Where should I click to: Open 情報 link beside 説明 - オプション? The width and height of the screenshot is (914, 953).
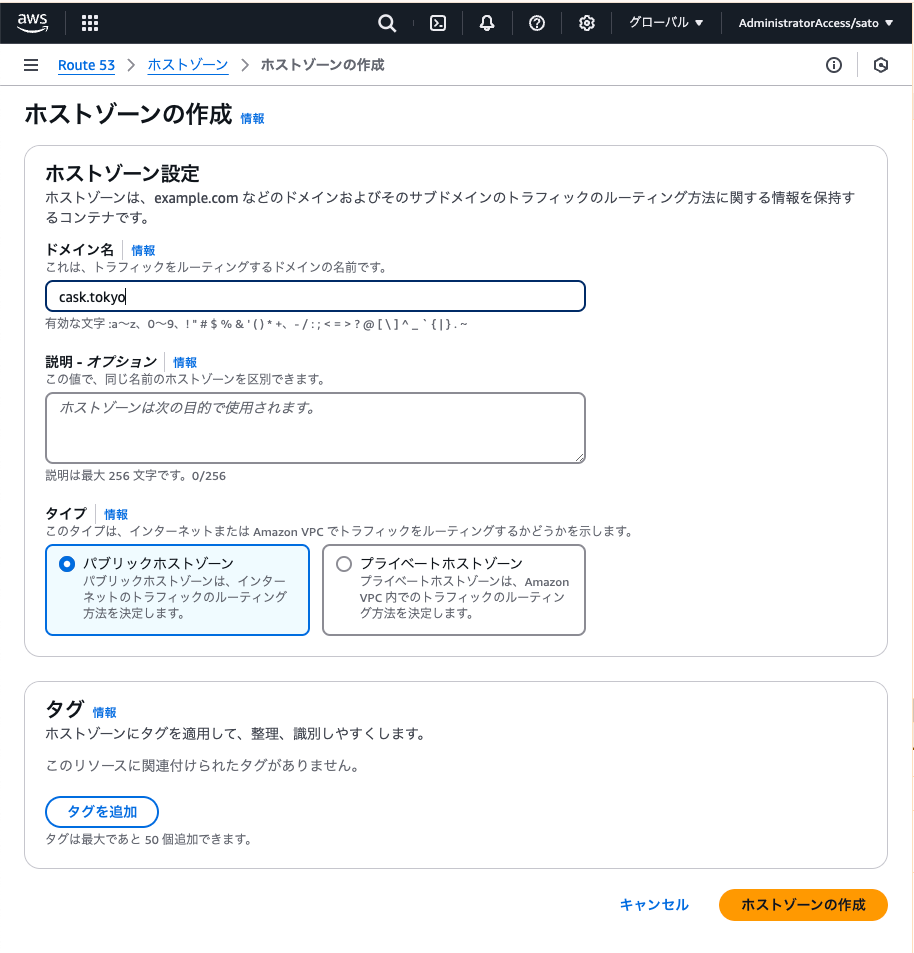pos(185,362)
